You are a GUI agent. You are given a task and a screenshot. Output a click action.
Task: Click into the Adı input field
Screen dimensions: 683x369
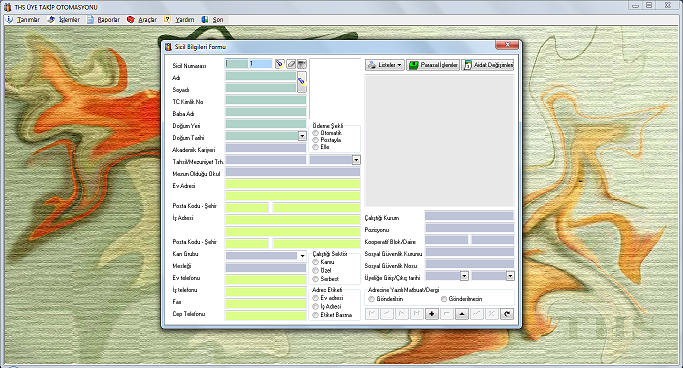point(260,76)
